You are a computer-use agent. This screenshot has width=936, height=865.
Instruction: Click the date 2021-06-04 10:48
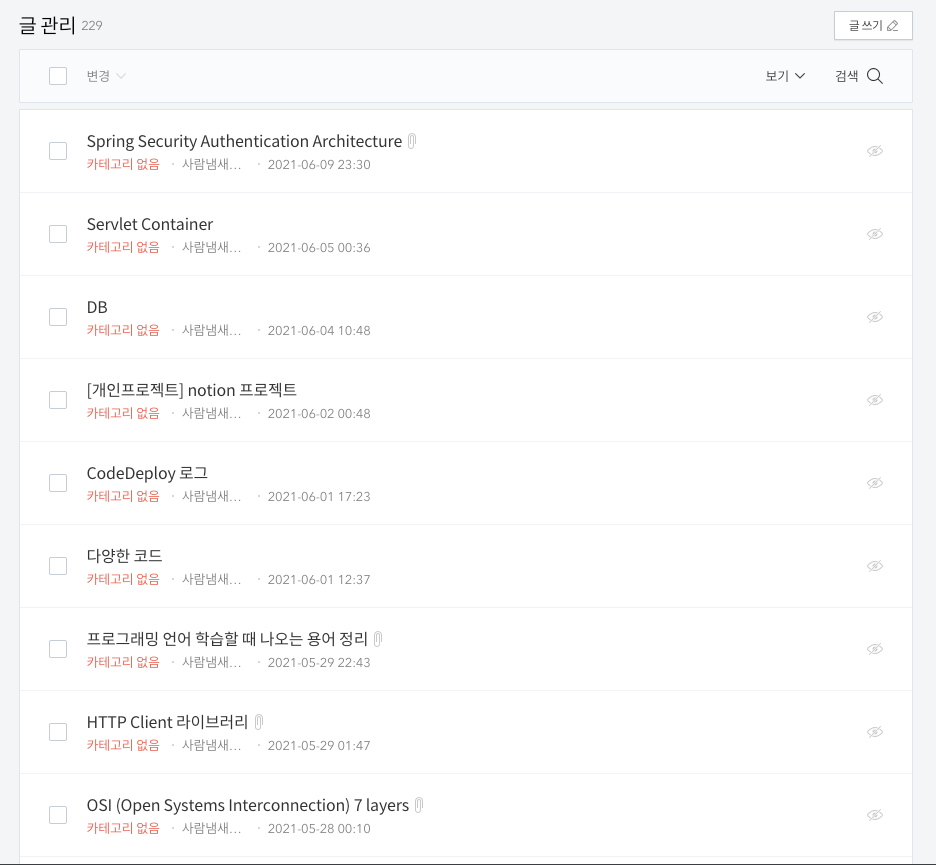[x=319, y=331]
